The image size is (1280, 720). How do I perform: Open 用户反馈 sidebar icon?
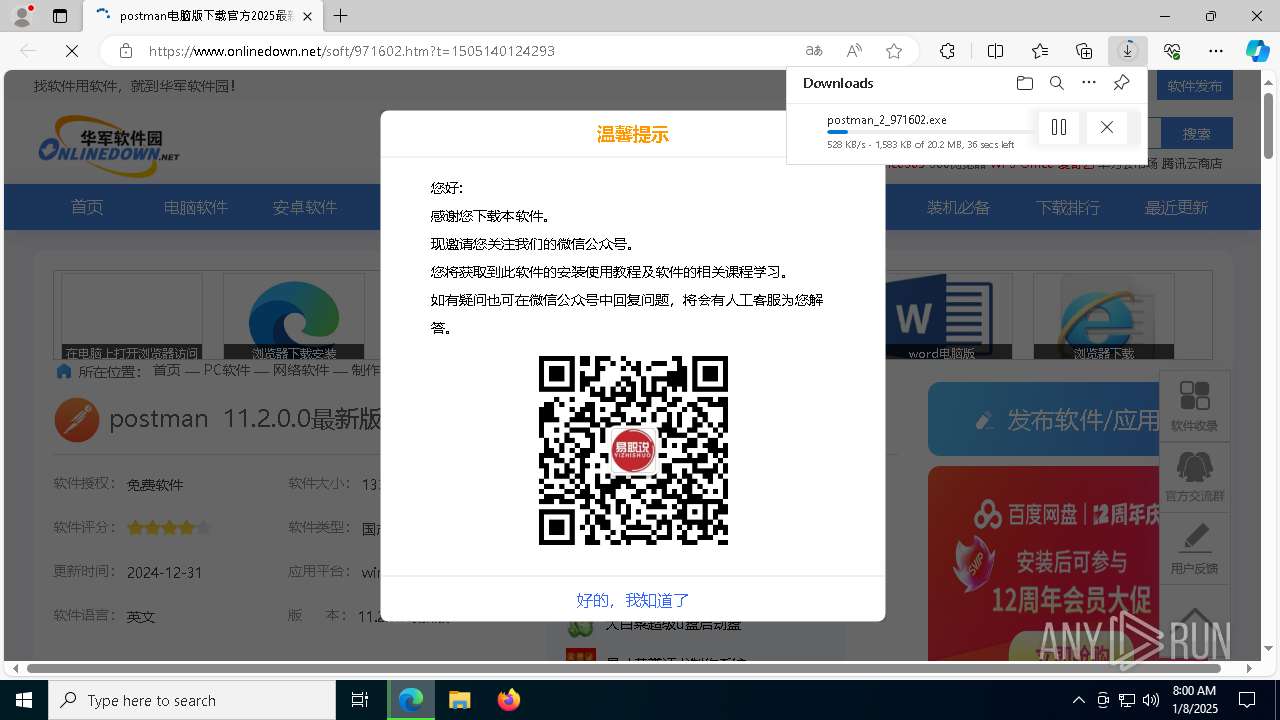pyautogui.click(x=1194, y=548)
